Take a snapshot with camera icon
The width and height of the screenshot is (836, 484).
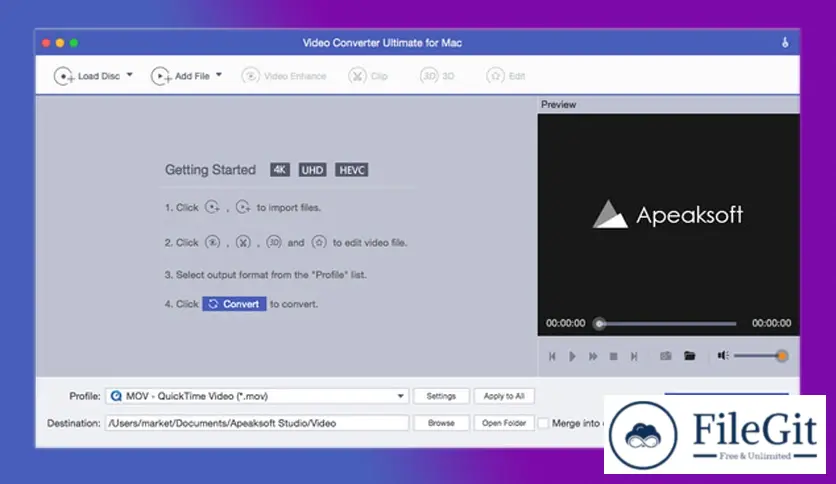666,356
